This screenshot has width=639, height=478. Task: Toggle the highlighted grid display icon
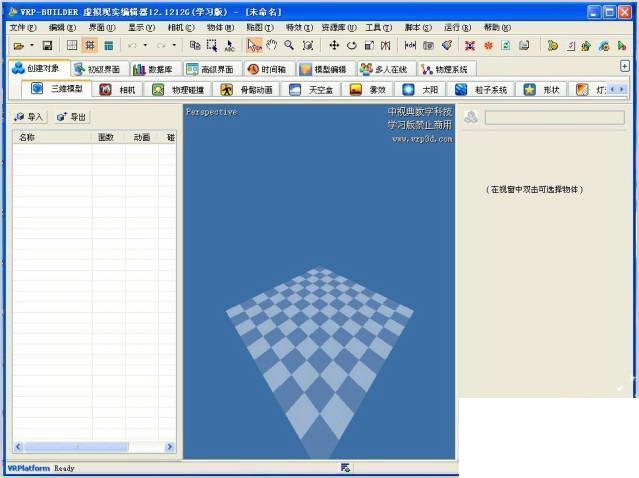pos(90,45)
